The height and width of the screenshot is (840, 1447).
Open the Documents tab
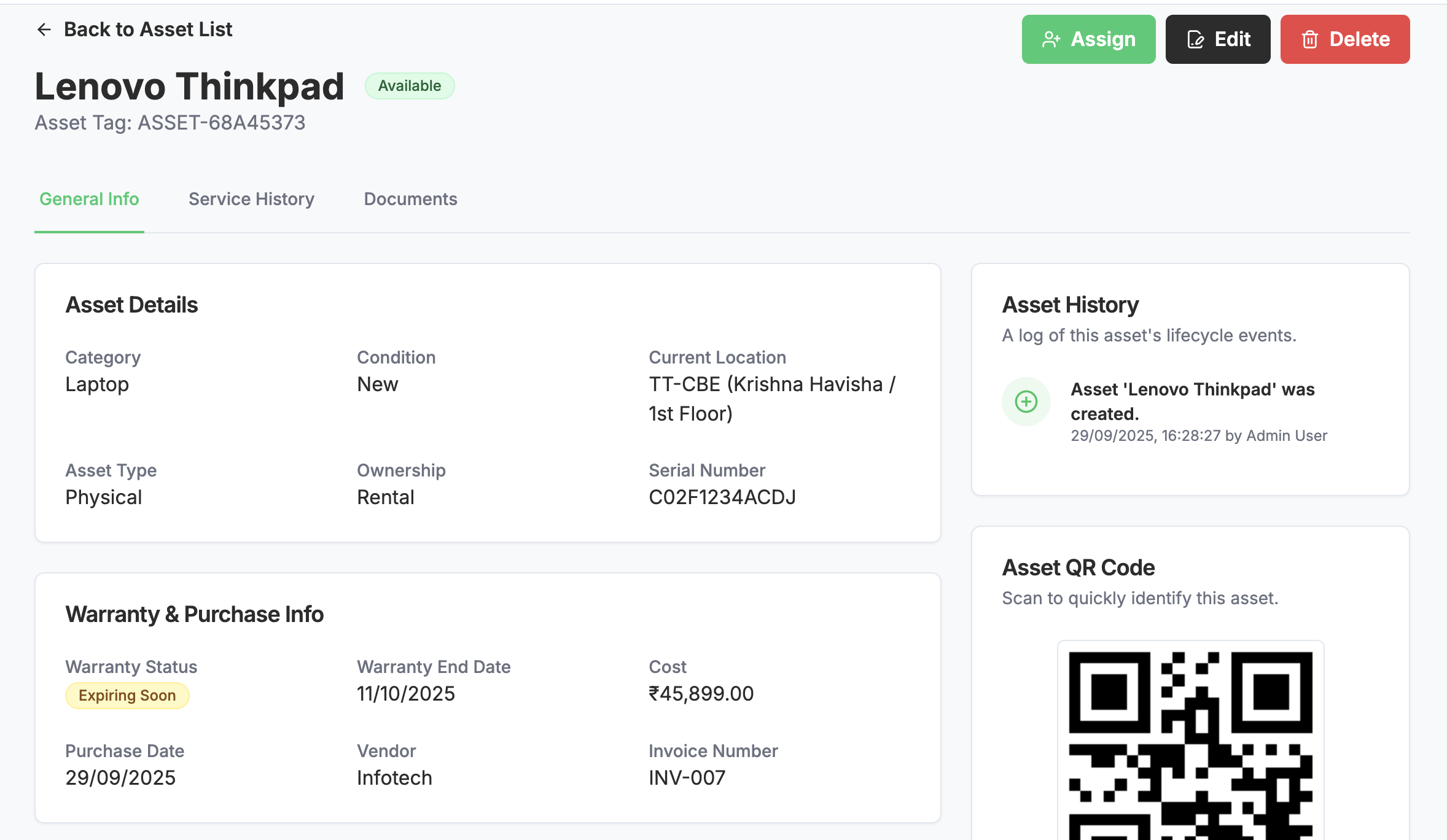(410, 199)
